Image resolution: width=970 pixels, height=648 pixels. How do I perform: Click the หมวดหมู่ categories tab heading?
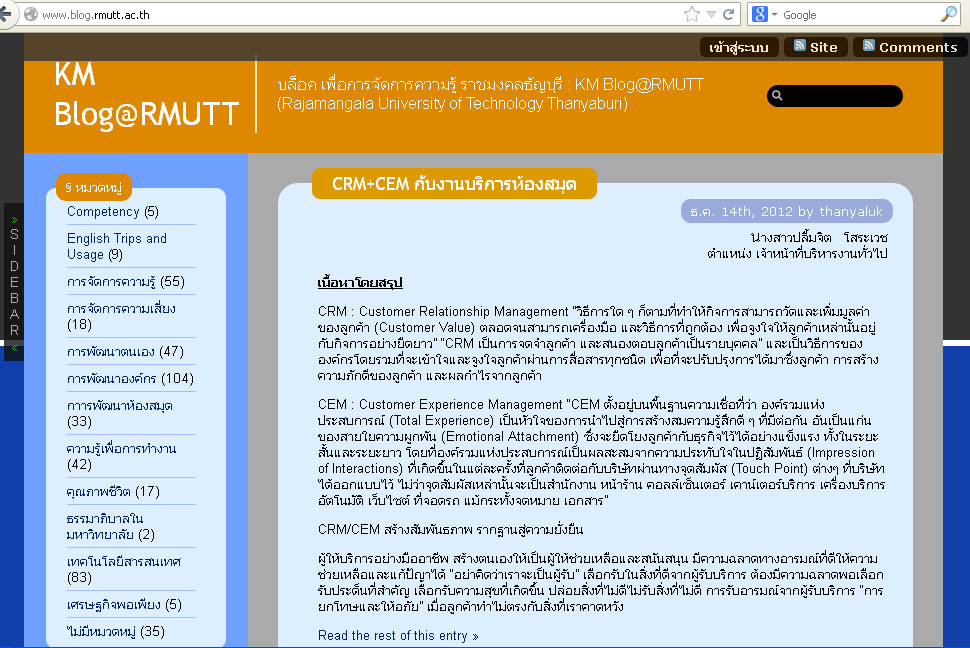(93, 187)
